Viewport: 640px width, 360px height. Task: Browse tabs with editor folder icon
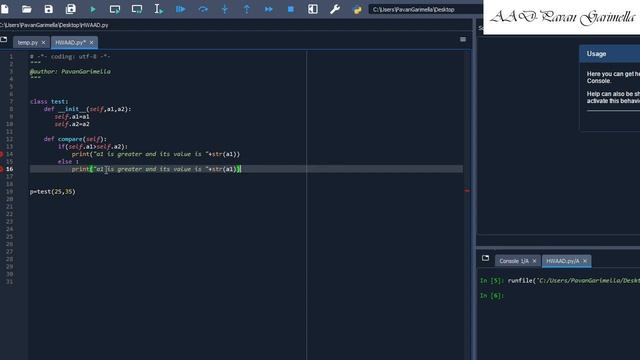coord(4,39)
